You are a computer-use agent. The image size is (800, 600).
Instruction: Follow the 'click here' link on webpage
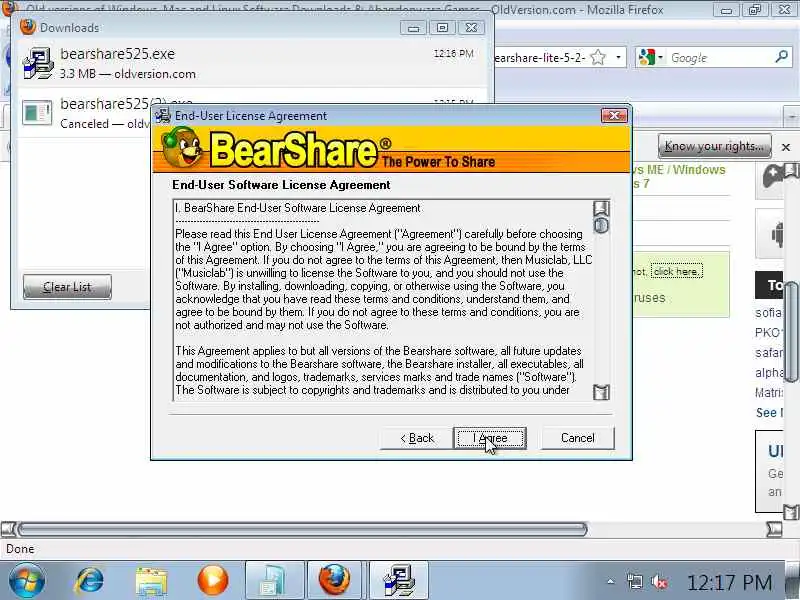tap(677, 271)
